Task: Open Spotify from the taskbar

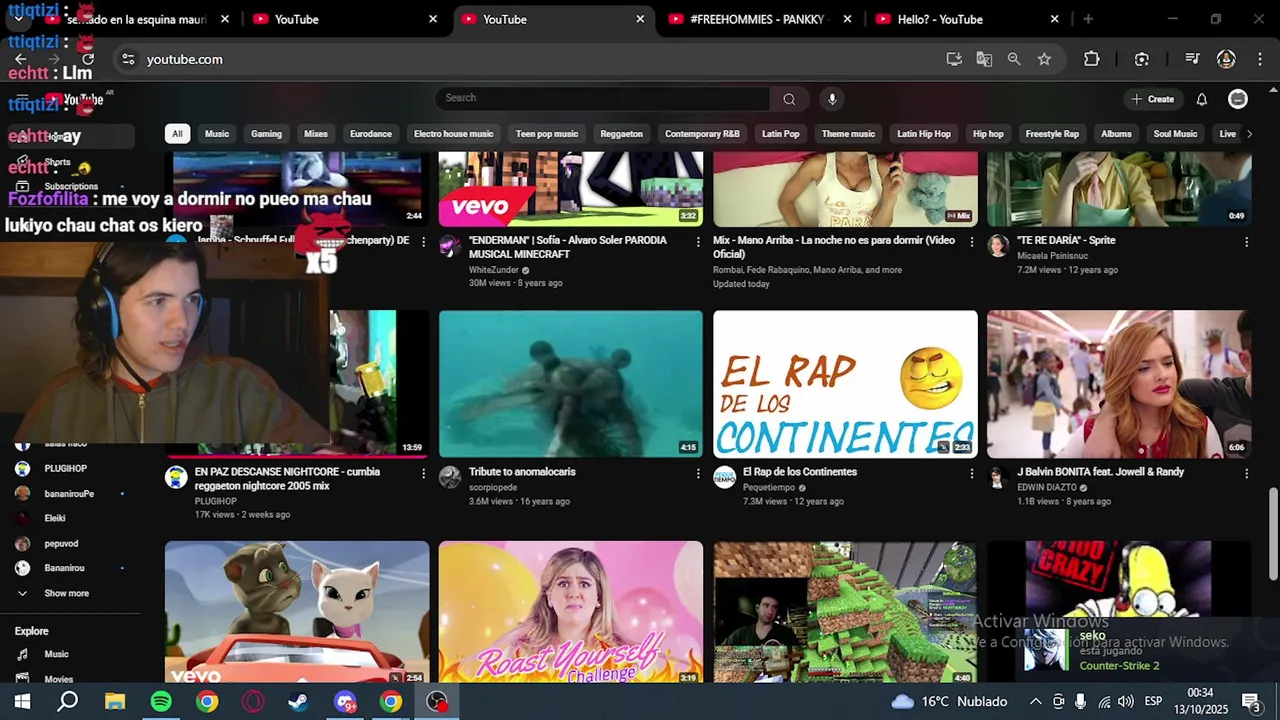Action: pos(161,702)
